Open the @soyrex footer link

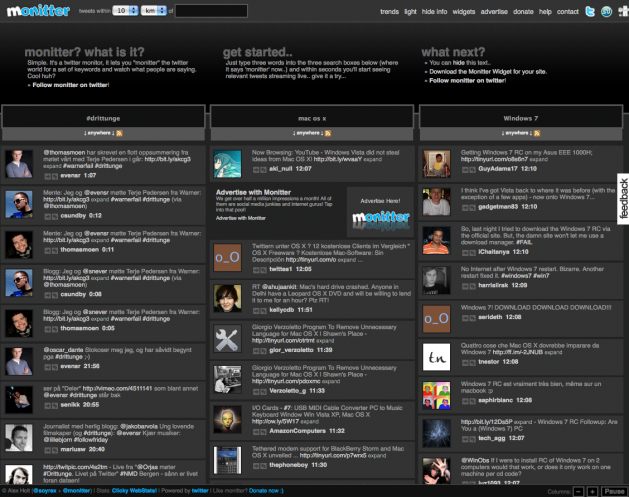pos(45,491)
